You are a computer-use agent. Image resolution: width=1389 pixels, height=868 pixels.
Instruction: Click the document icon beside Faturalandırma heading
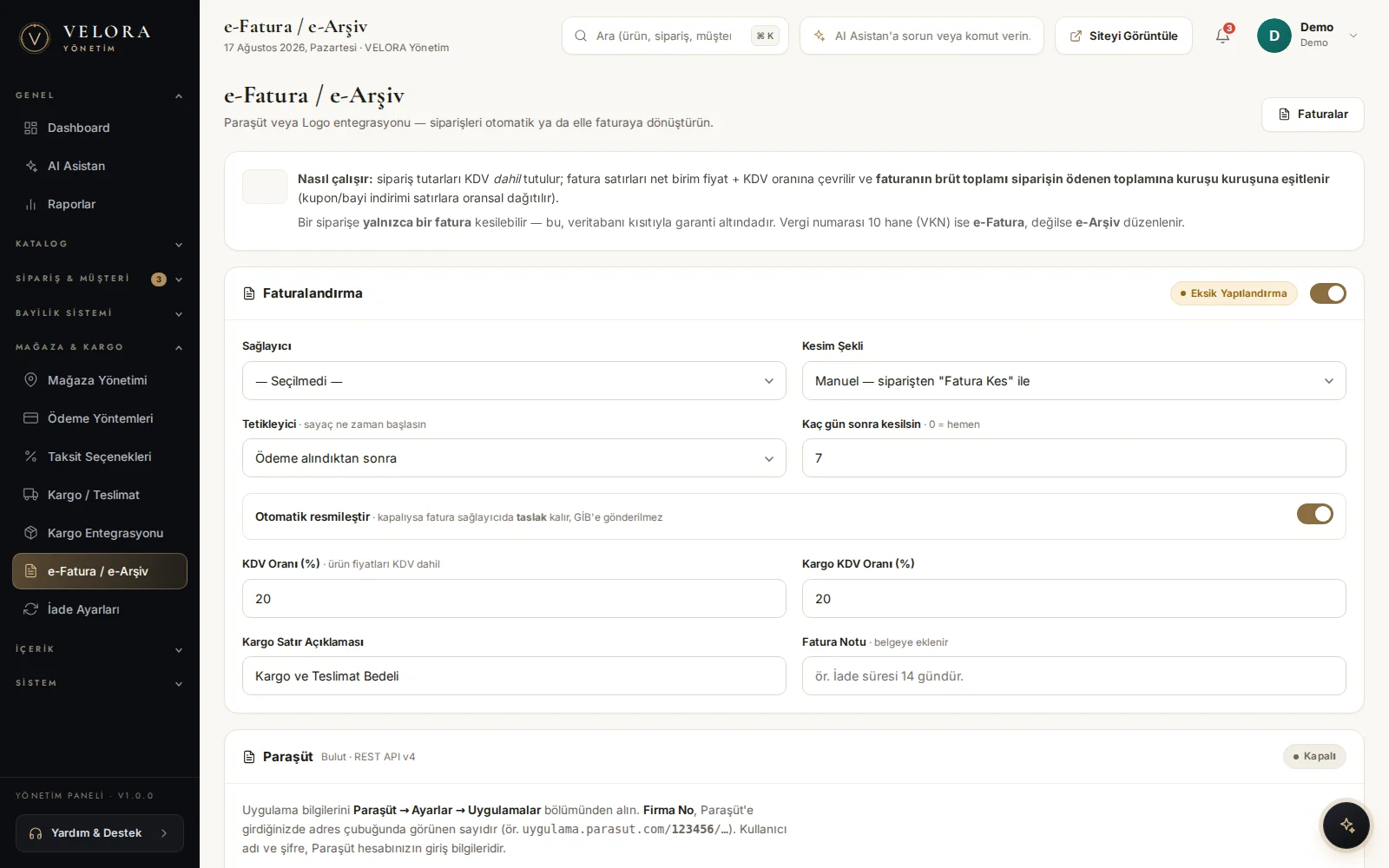[x=249, y=293]
